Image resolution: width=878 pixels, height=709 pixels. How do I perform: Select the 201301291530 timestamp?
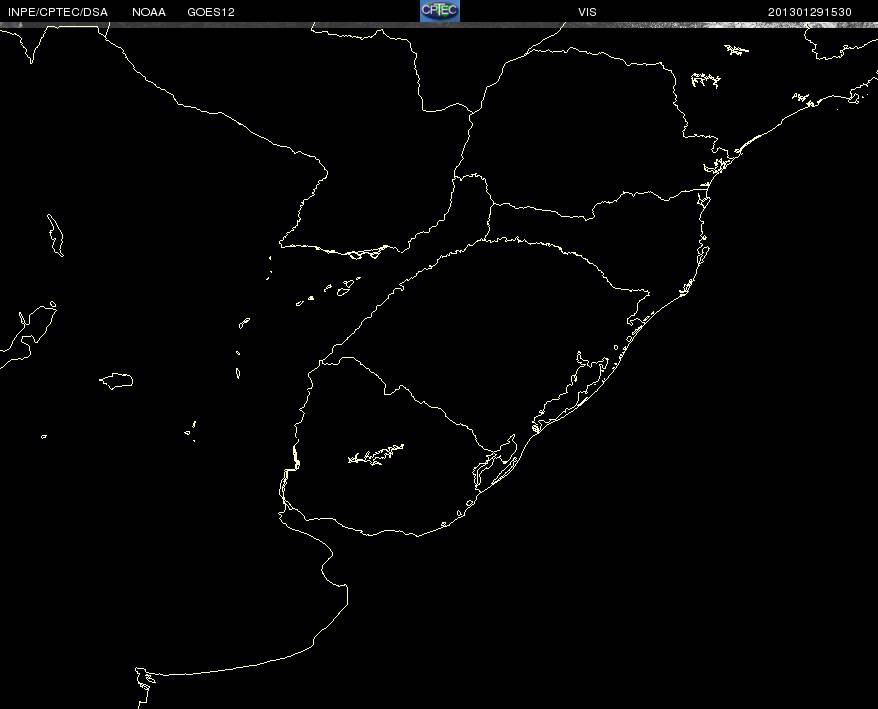pos(810,12)
